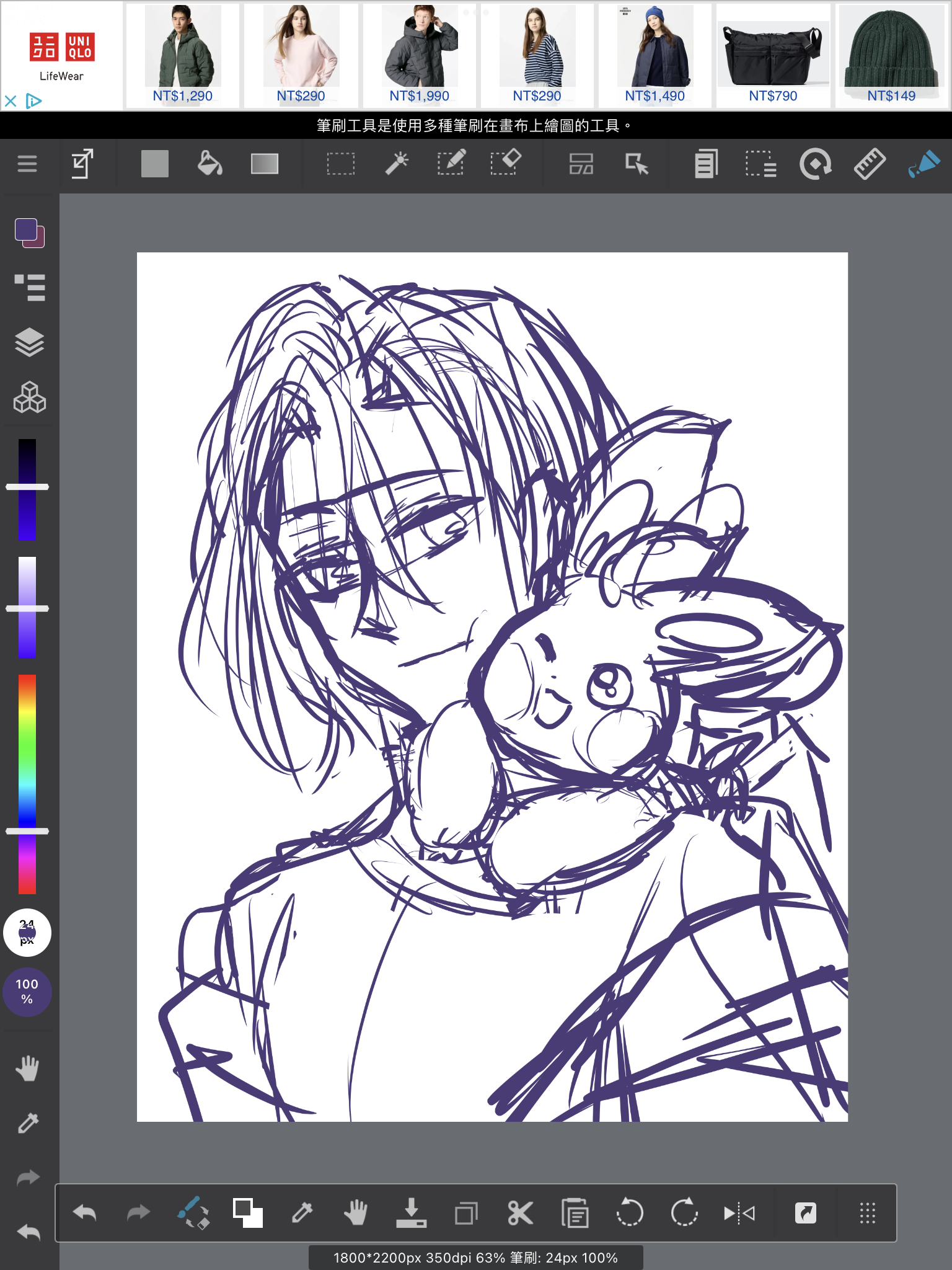Select the solid fill rectangle tool
The width and height of the screenshot is (952, 1270).
coord(155,164)
